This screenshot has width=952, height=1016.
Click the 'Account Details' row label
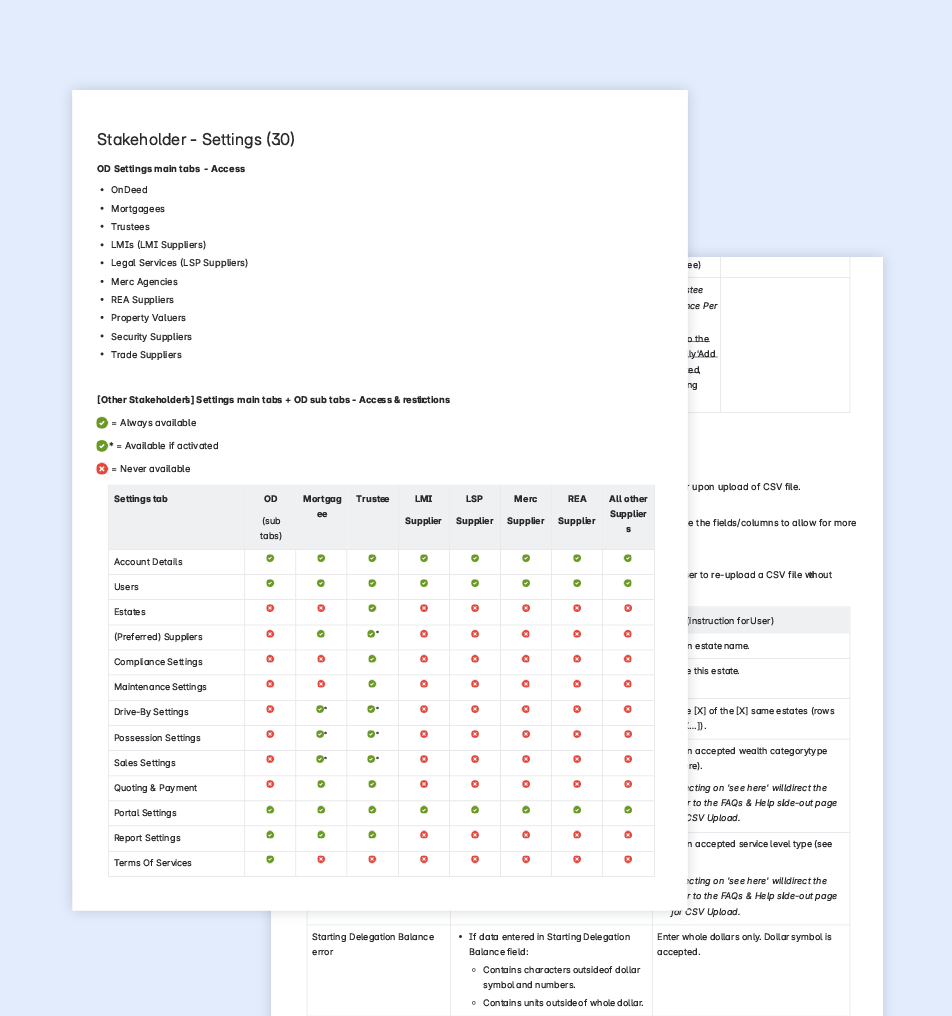(x=148, y=562)
